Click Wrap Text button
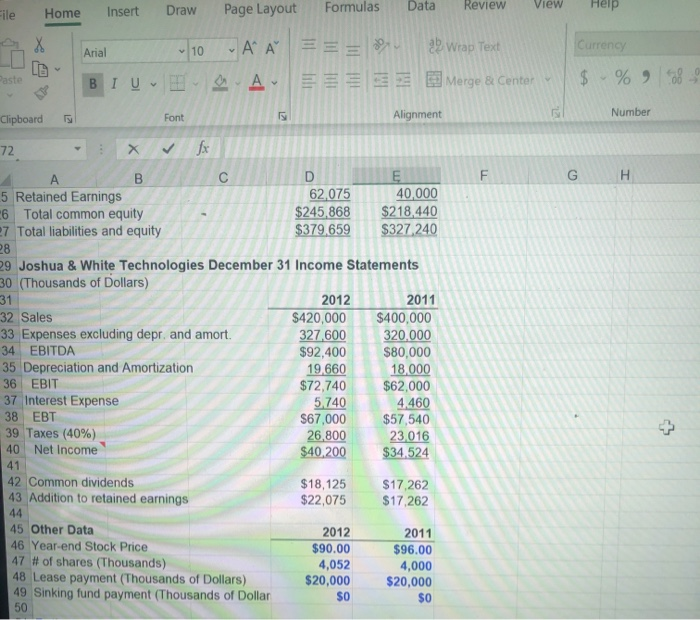This screenshot has height=620, width=700. [464, 46]
